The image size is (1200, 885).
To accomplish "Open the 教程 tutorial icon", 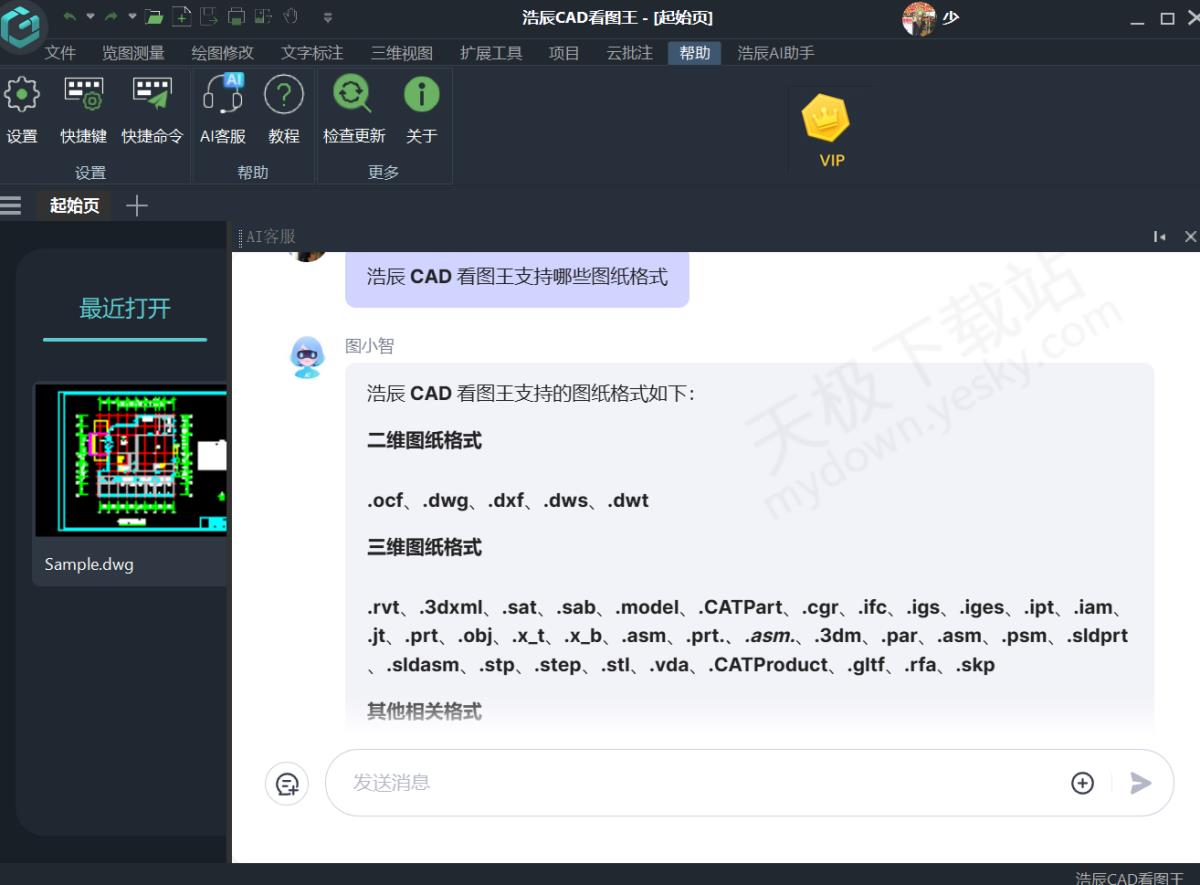I will tap(284, 96).
